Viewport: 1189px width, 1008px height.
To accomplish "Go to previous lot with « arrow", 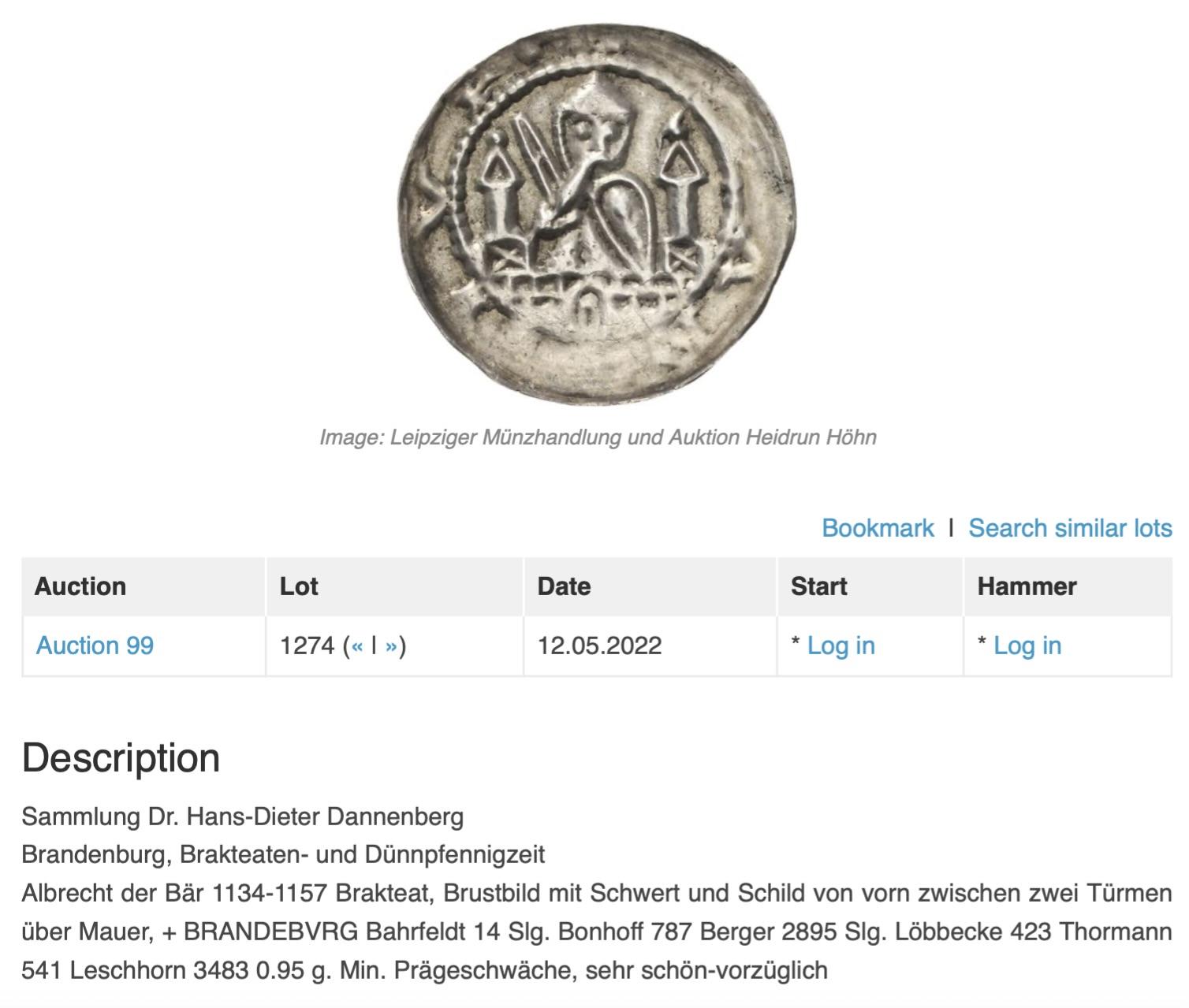I will [x=357, y=646].
